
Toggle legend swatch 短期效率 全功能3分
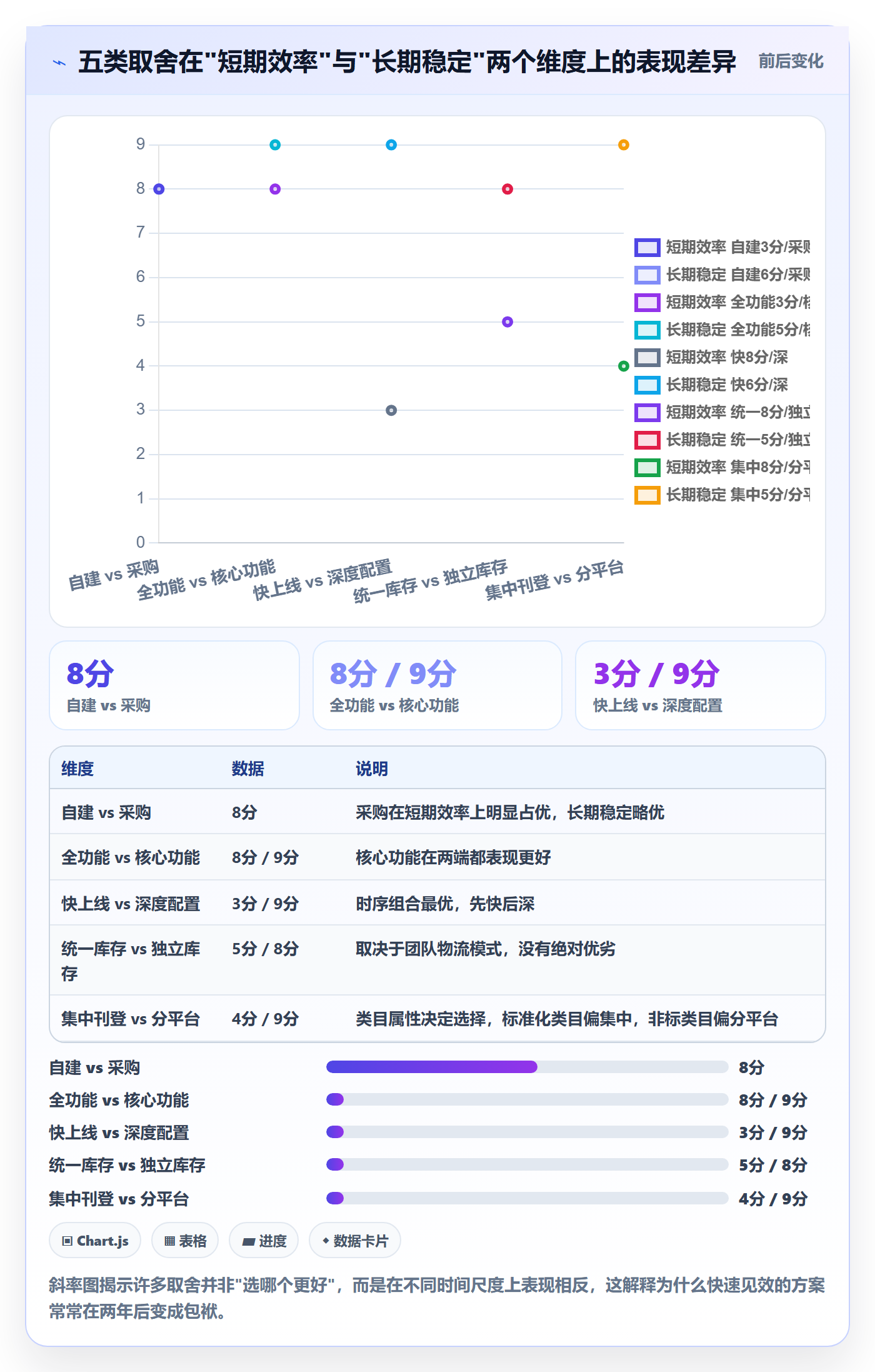click(647, 303)
